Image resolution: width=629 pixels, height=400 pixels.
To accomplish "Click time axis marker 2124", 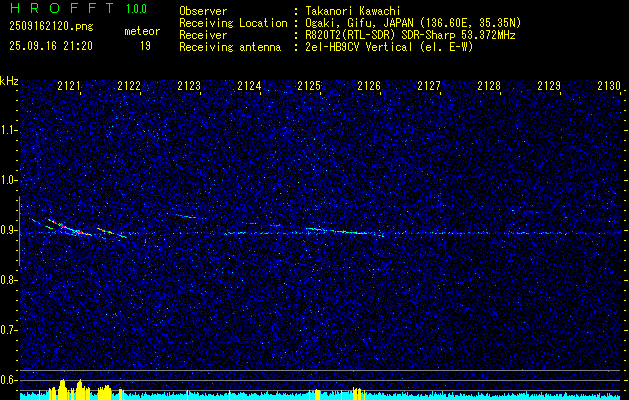I will 249,86.
